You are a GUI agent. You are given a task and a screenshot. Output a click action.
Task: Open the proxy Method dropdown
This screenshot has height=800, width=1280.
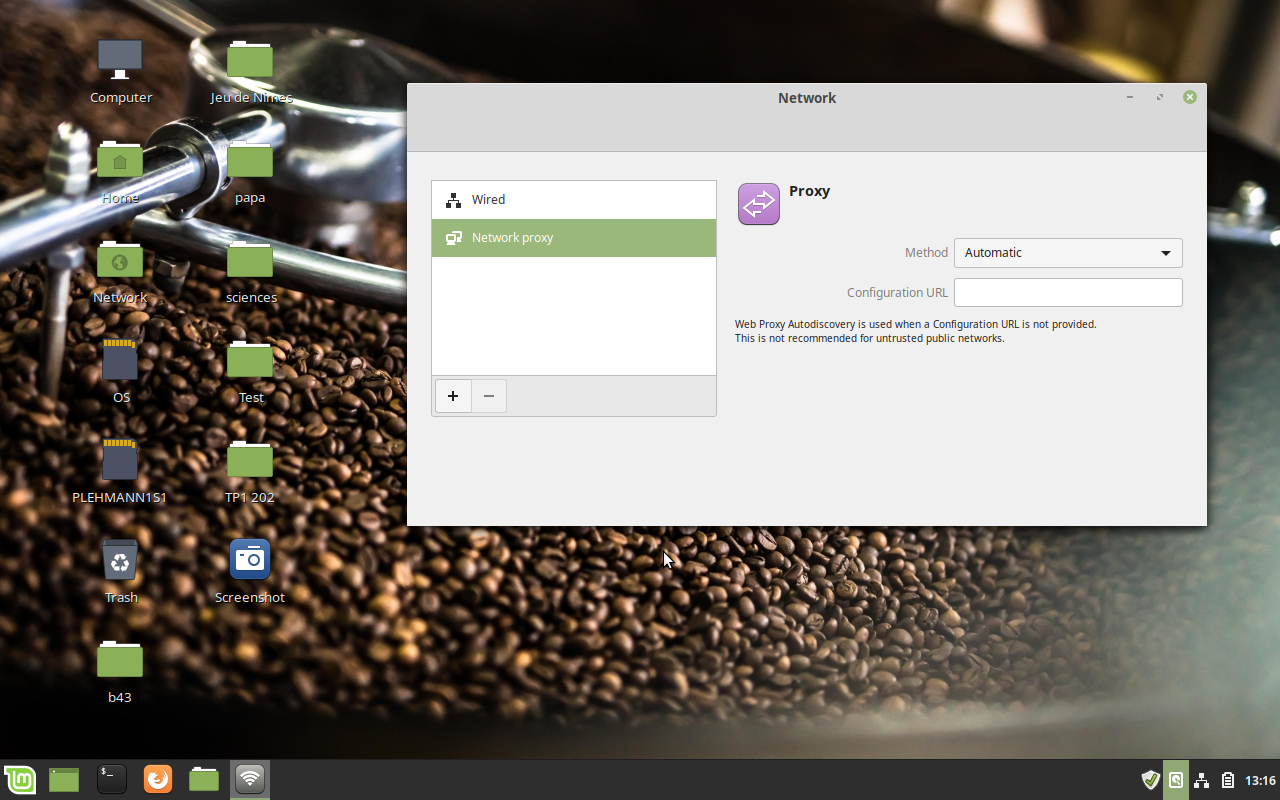[x=1067, y=253]
